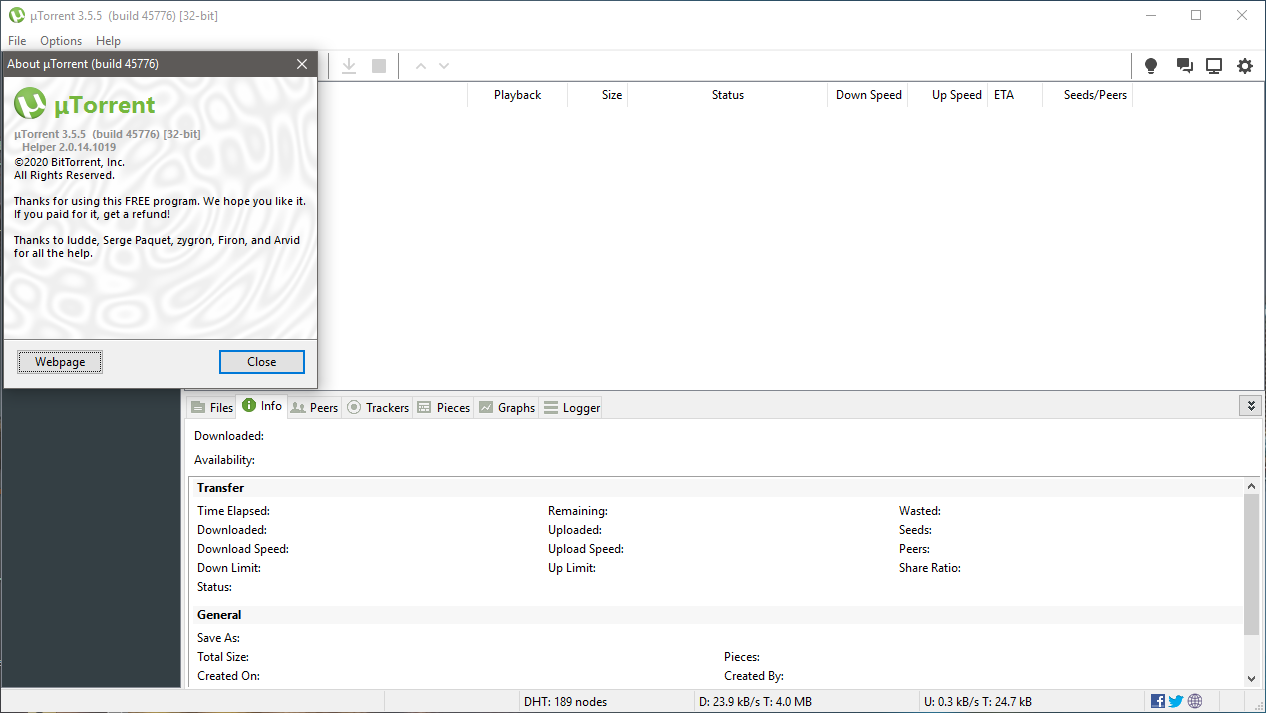Close the About dialog with the X
The width and height of the screenshot is (1266, 713).
tap(302, 64)
